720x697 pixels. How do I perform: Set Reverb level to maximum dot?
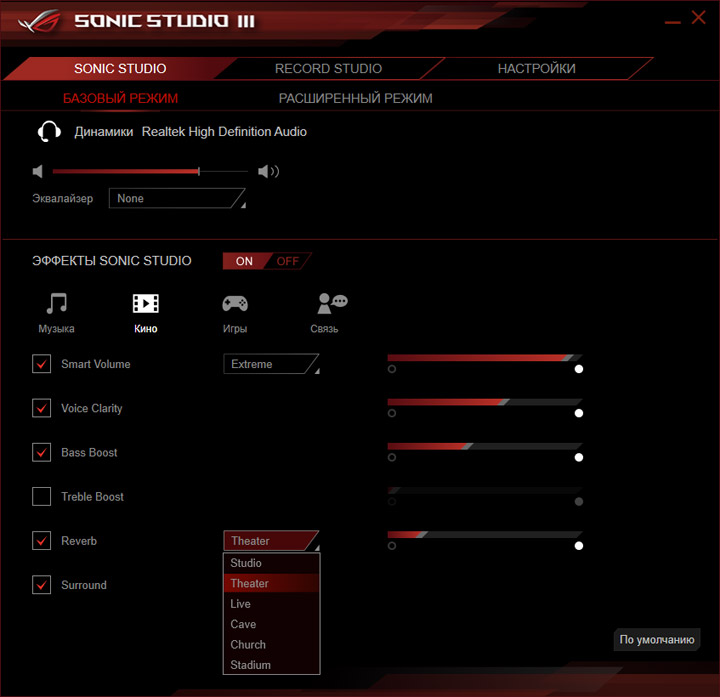579,546
